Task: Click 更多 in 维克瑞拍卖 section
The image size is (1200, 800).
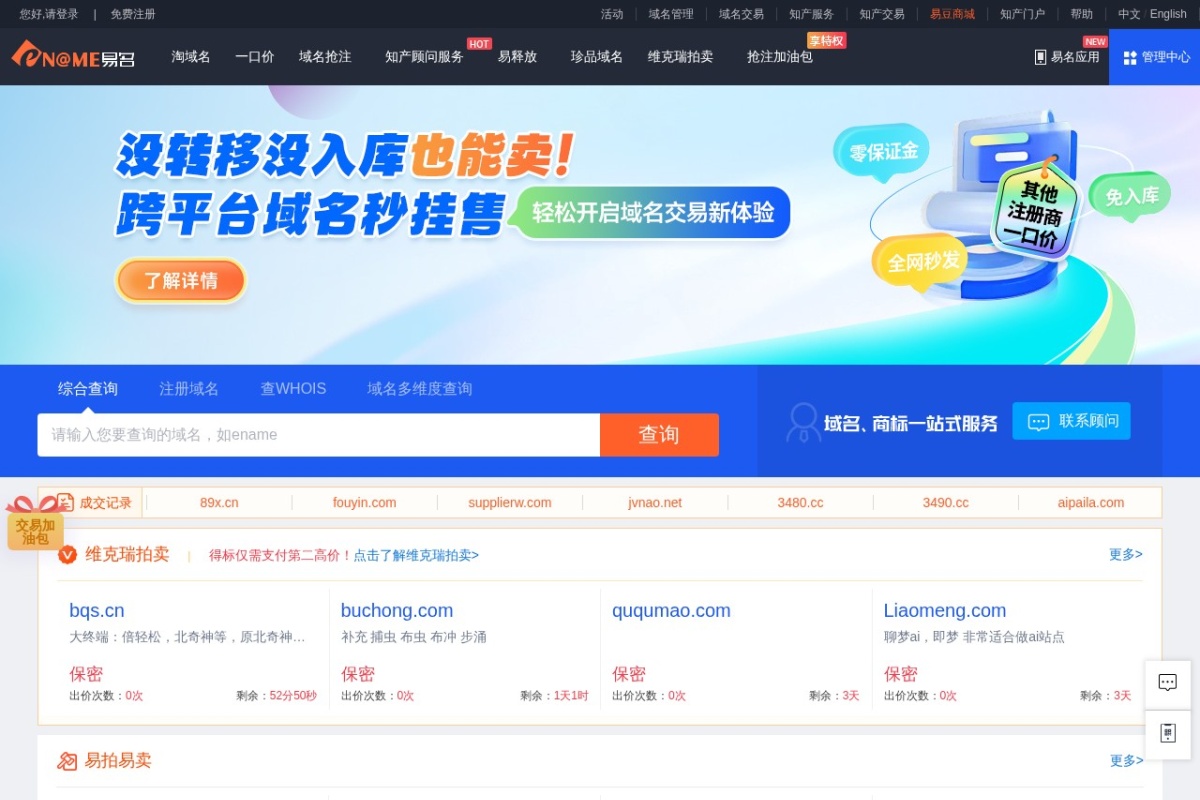Action: (x=1126, y=554)
